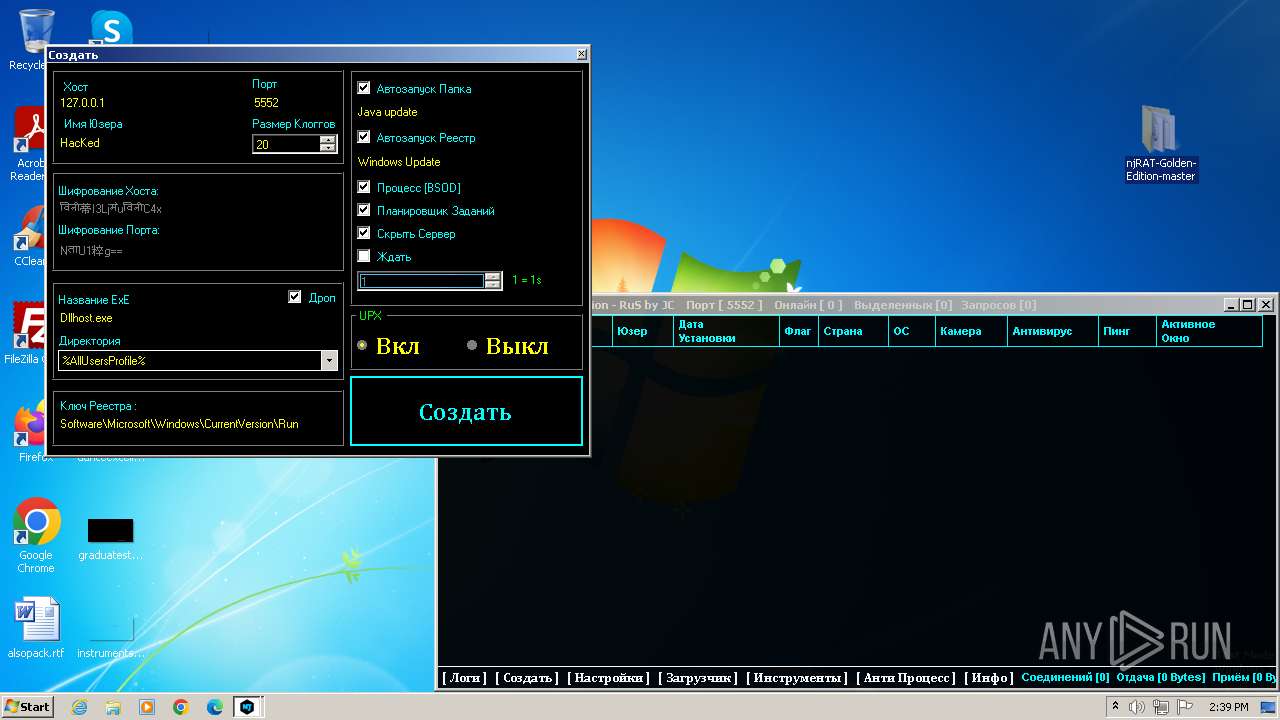Open the [ Анти Процесс ] menu

906,678
